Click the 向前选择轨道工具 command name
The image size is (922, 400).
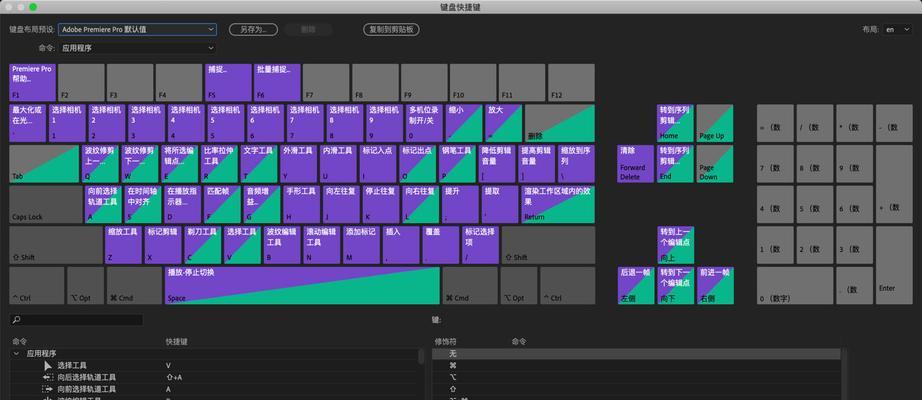[x=86, y=389]
